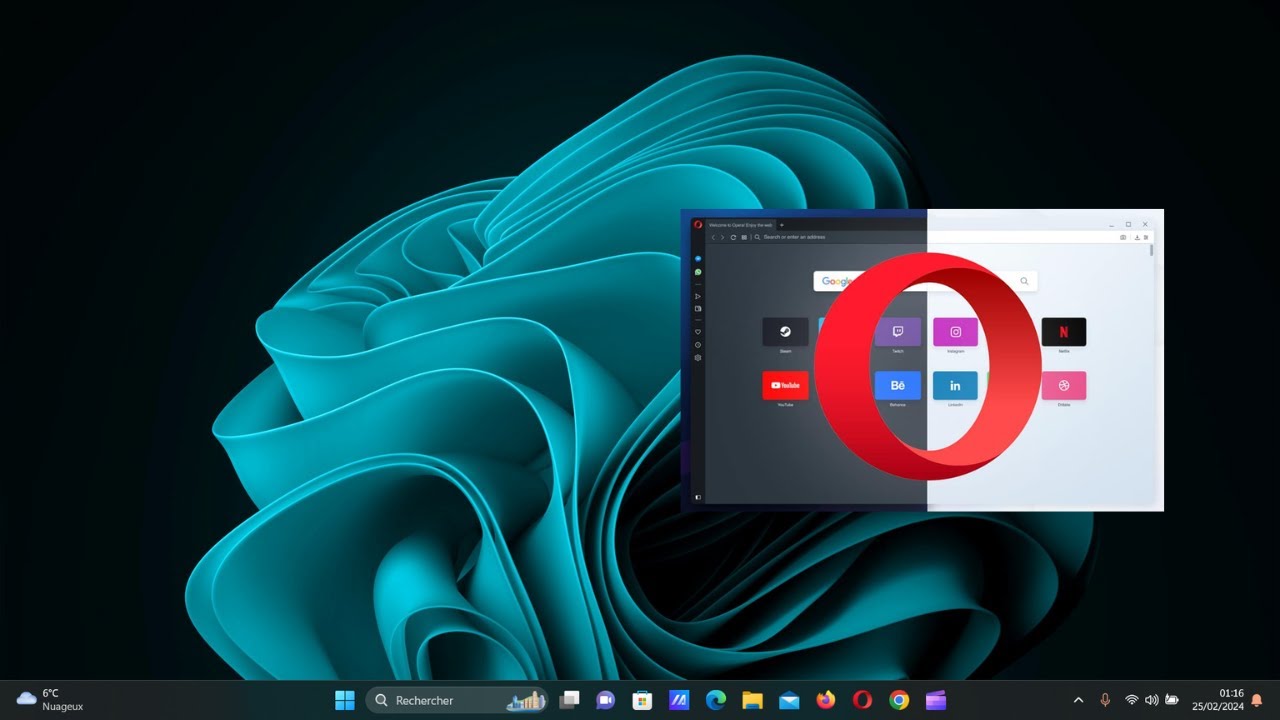The image size is (1280, 720).
Task: Go forward in the Opera window
Action: coord(723,237)
